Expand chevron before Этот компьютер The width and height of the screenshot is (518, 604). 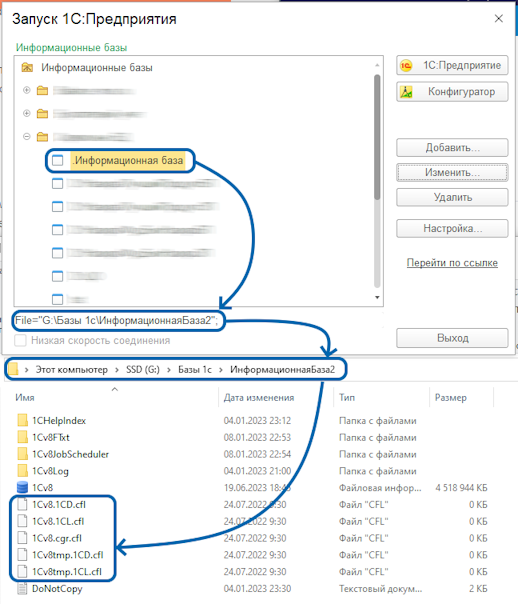pyautogui.click(x=27, y=370)
